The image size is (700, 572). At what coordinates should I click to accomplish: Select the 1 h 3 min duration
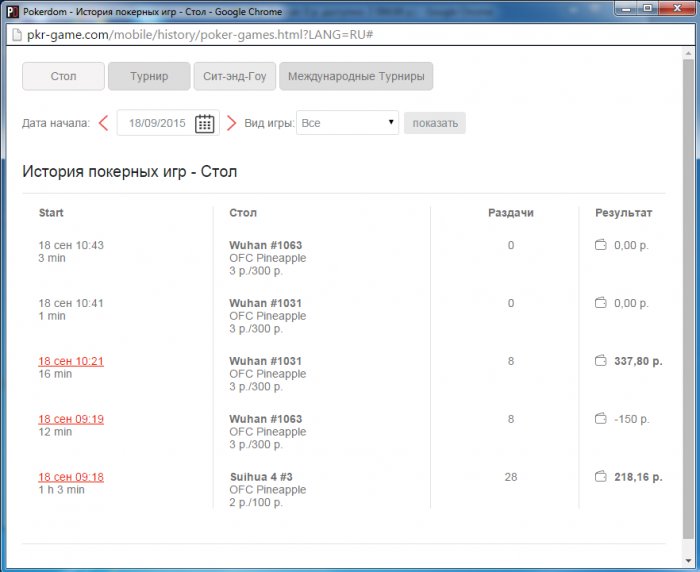(62, 490)
